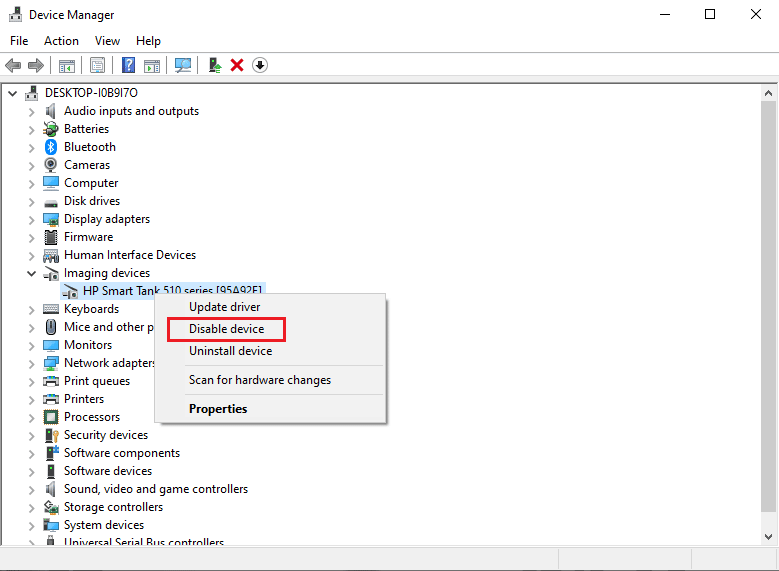Click the Display adapters icon

pos(51,219)
